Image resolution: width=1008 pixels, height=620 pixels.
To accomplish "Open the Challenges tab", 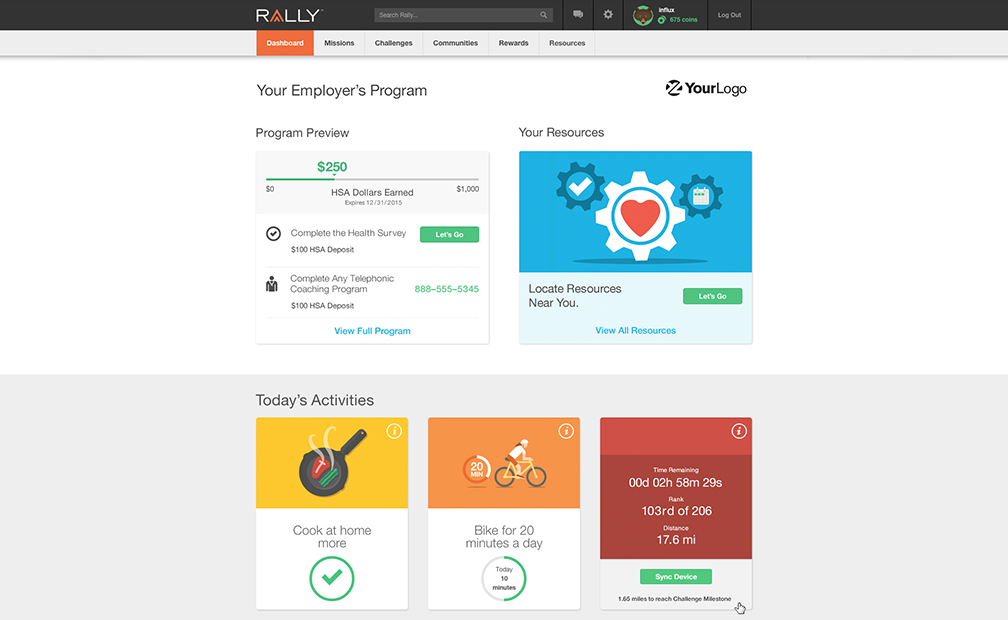I will 393,43.
